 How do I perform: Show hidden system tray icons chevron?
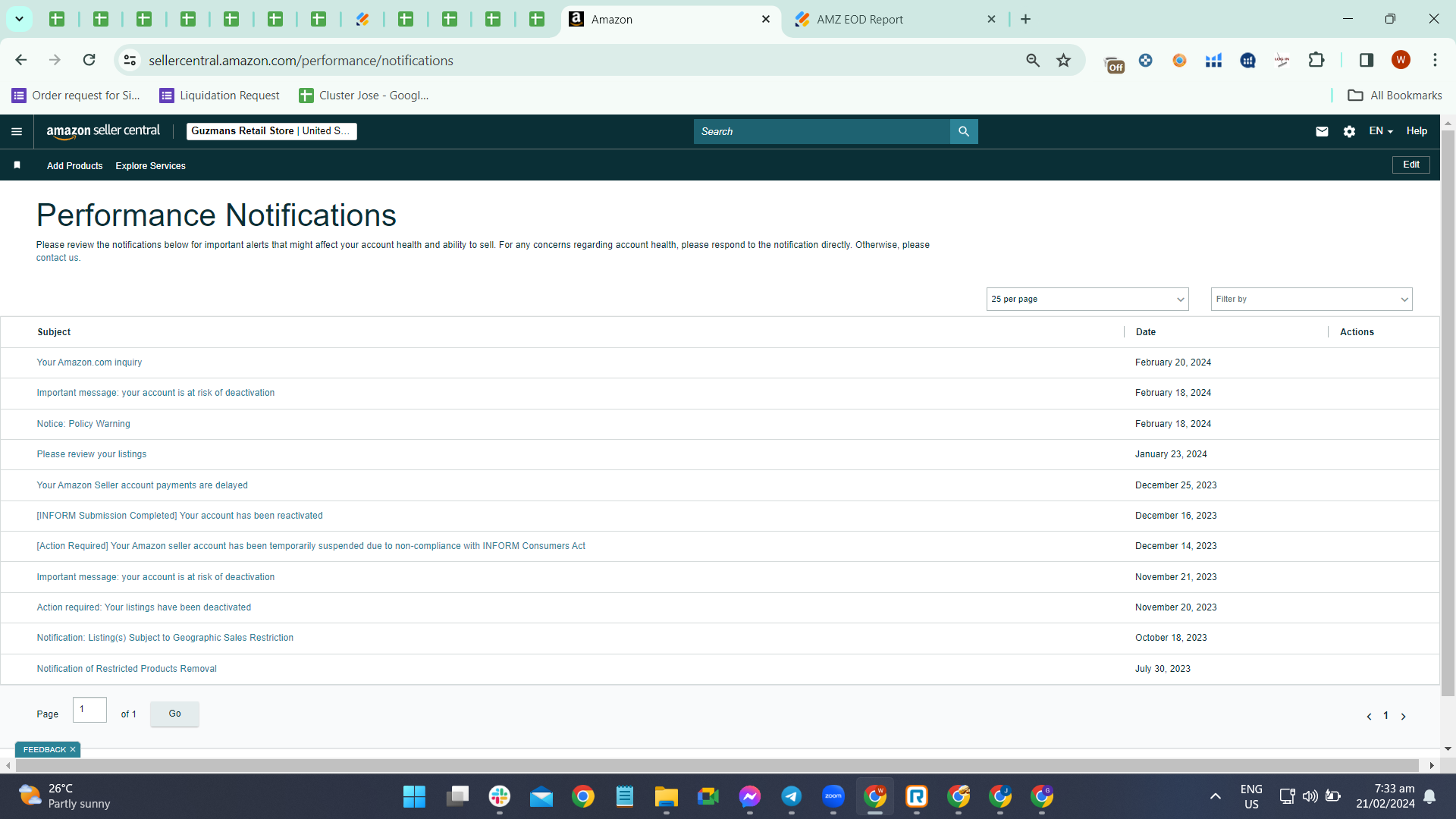[x=1216, y=796]
